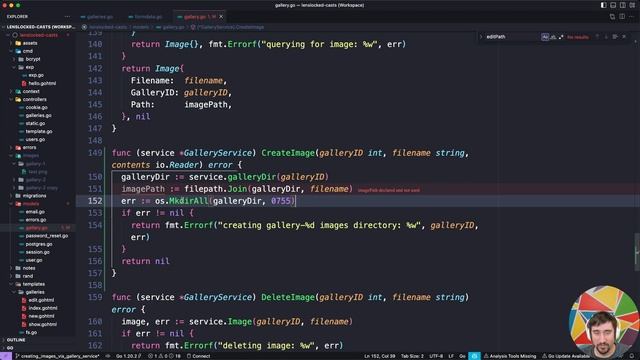This screenshot has height=360, width=640.
Task: Click Go 1.20.2 version in status bar
Action: click(128, 356)
